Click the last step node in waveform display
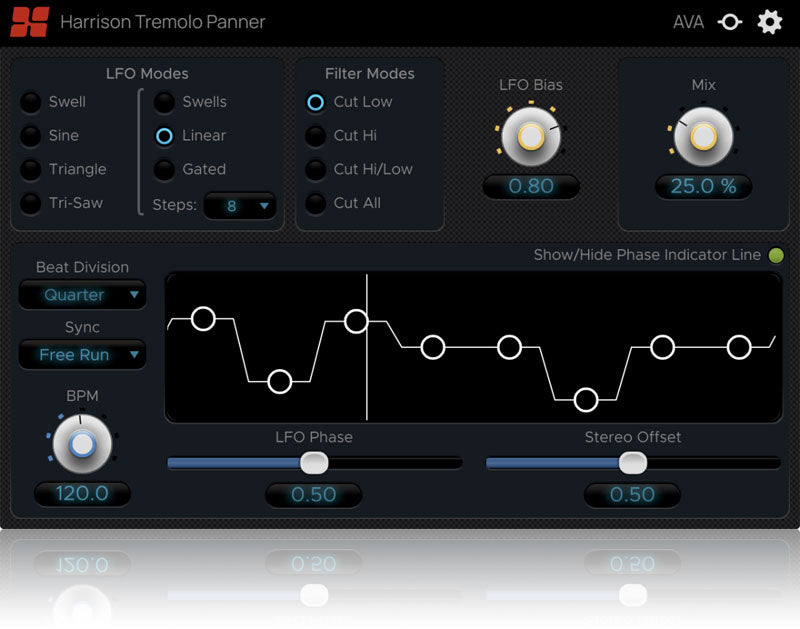800x629 pixels. 739,347
